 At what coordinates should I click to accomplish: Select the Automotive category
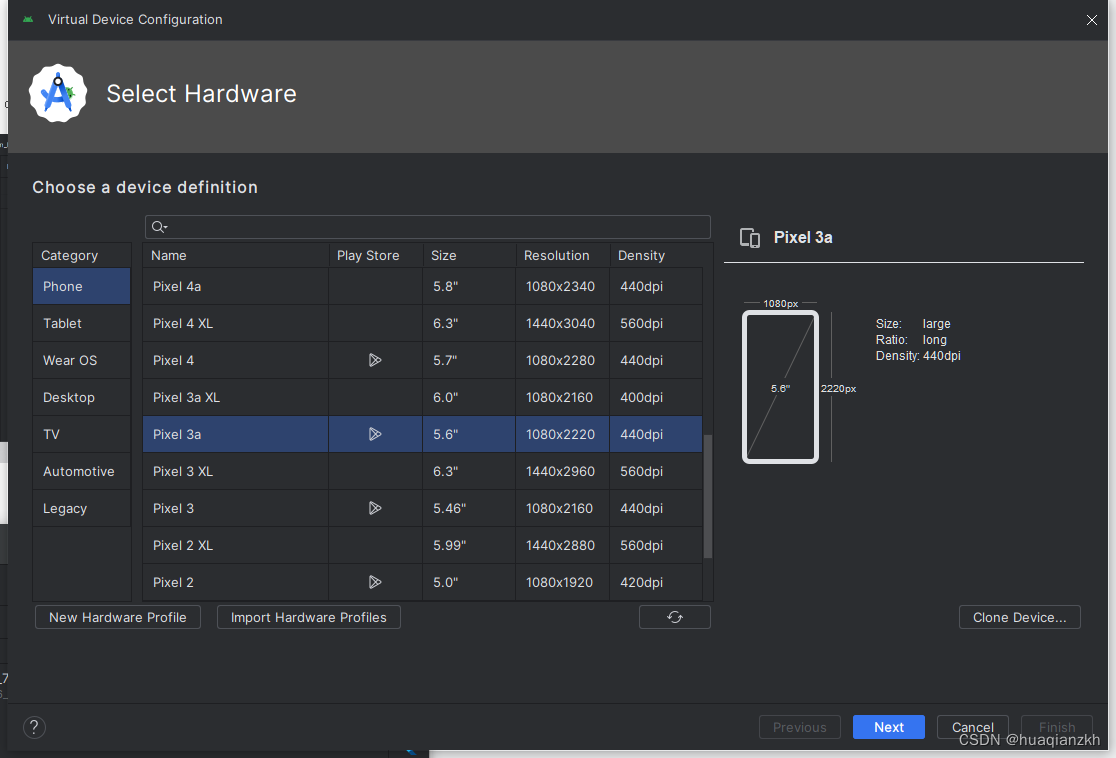point(80,471)
